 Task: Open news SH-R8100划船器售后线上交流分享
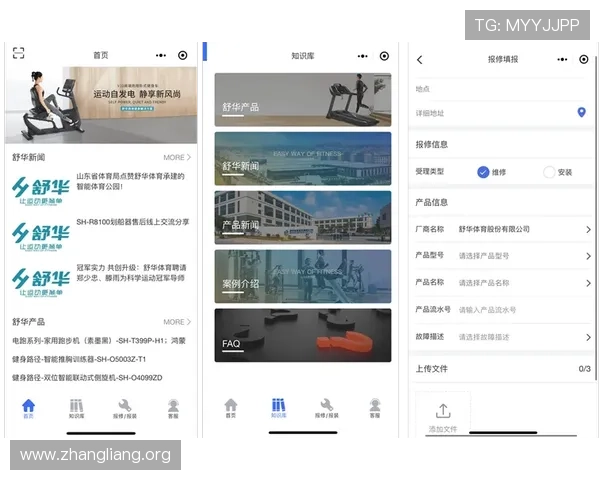coord(133,222)
